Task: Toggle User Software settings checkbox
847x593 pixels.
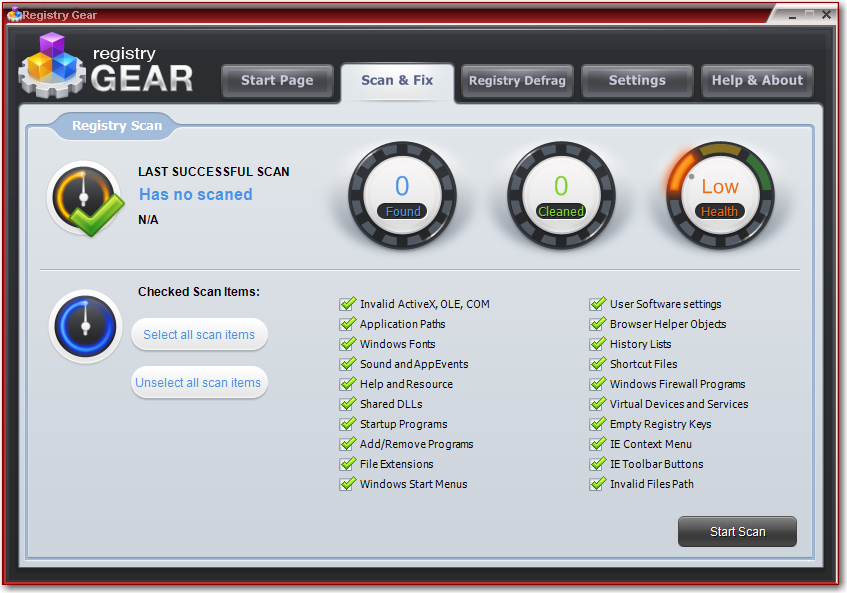Action: [x=598, y=304]
